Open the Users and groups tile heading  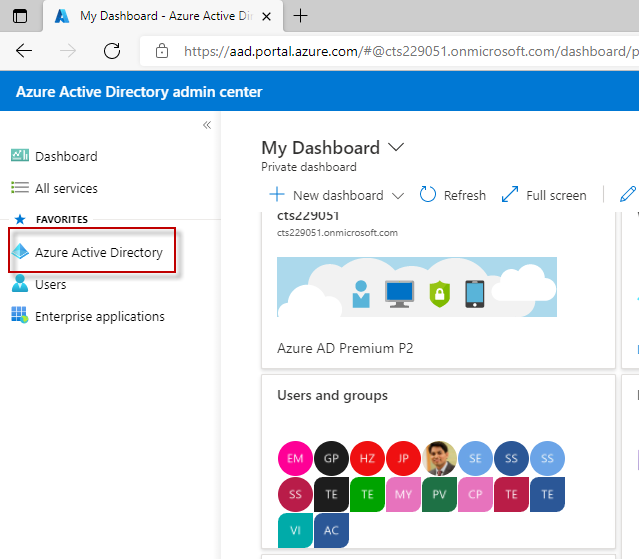click(332, 395)
